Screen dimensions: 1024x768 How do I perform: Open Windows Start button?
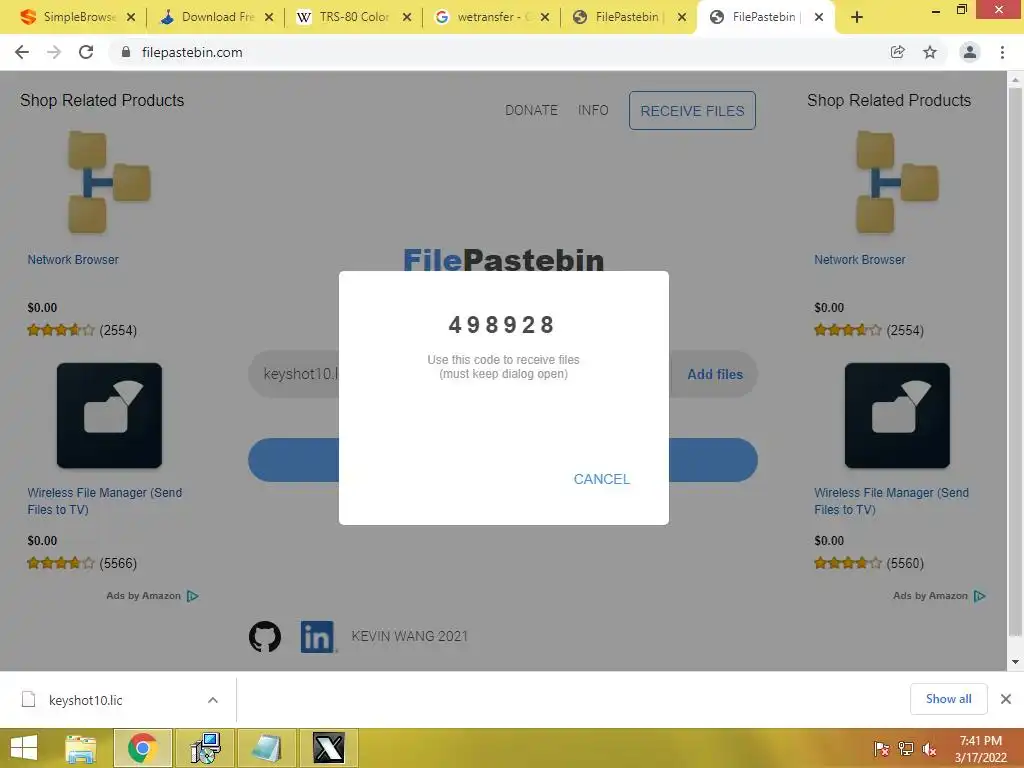pyautogui.click(x=24, y=748)
